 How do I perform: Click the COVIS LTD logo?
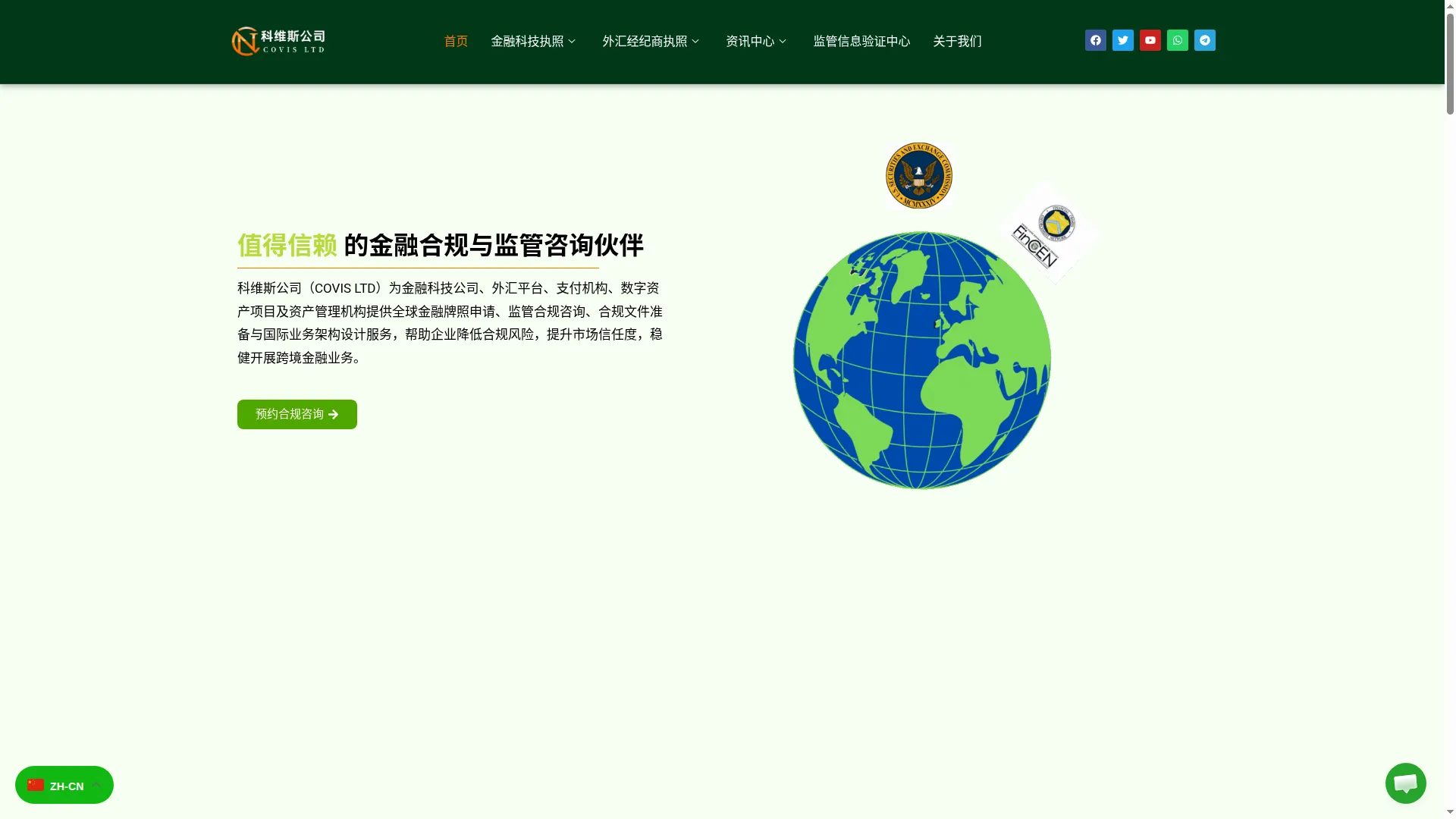[278, 41]
